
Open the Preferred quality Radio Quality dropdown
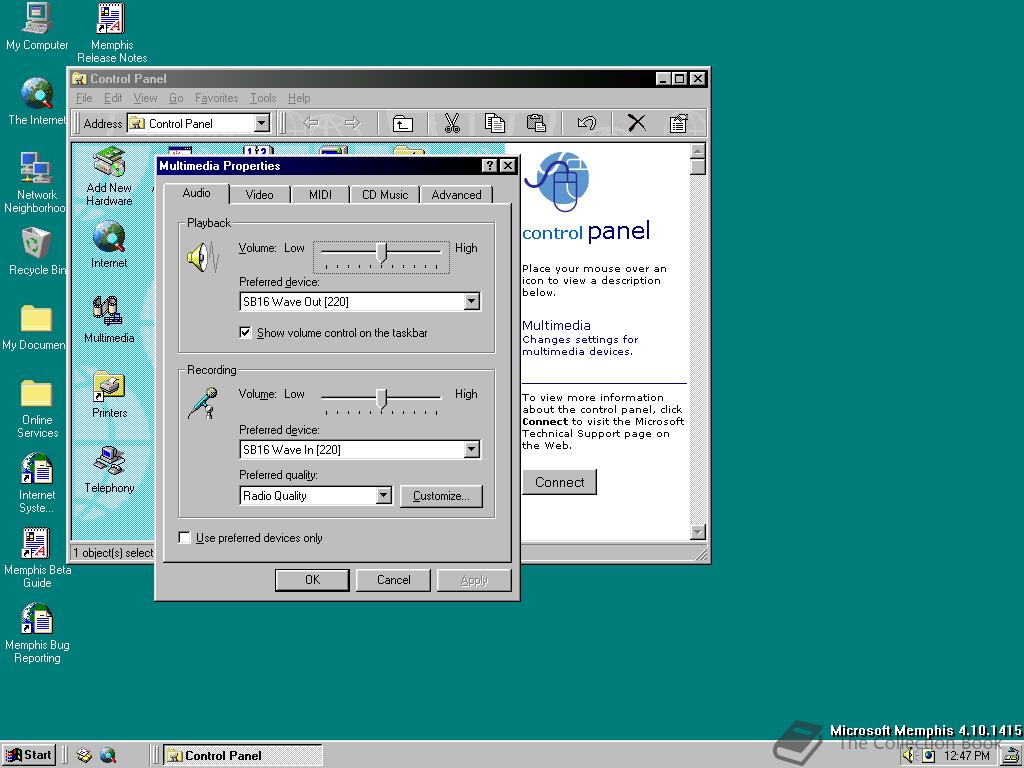point(383,496)
